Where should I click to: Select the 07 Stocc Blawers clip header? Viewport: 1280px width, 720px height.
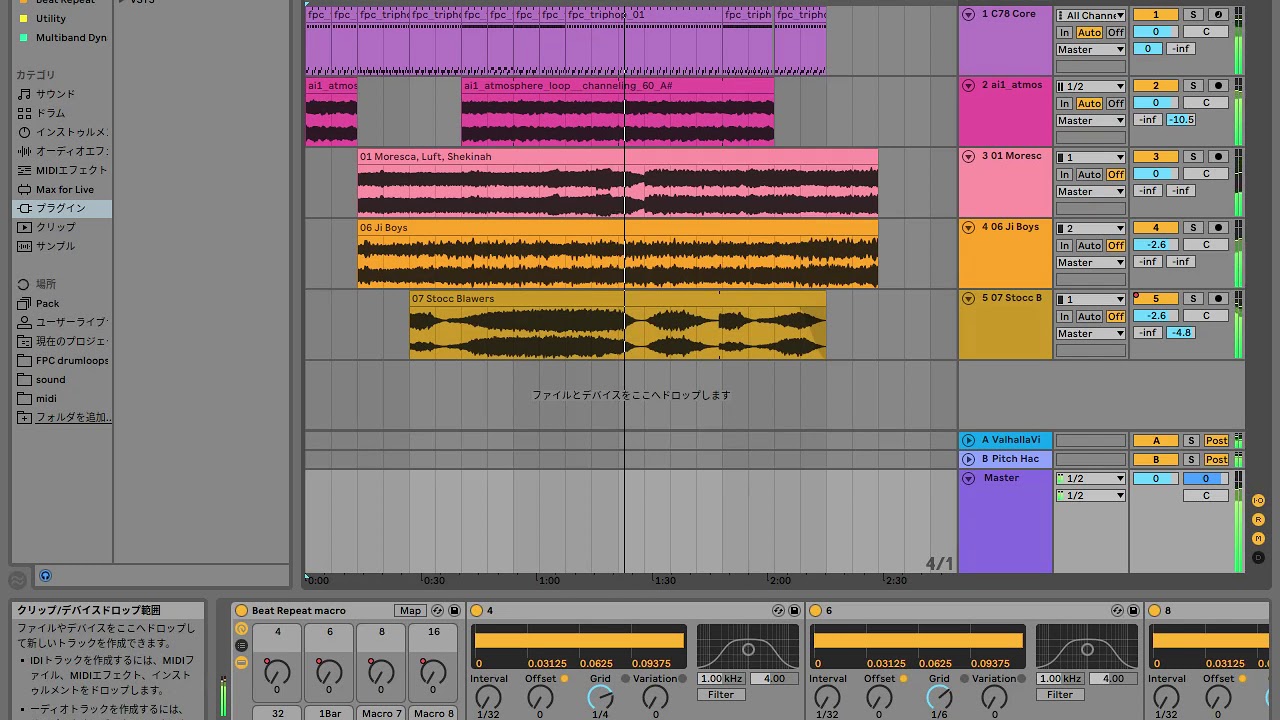coord(618,299)
